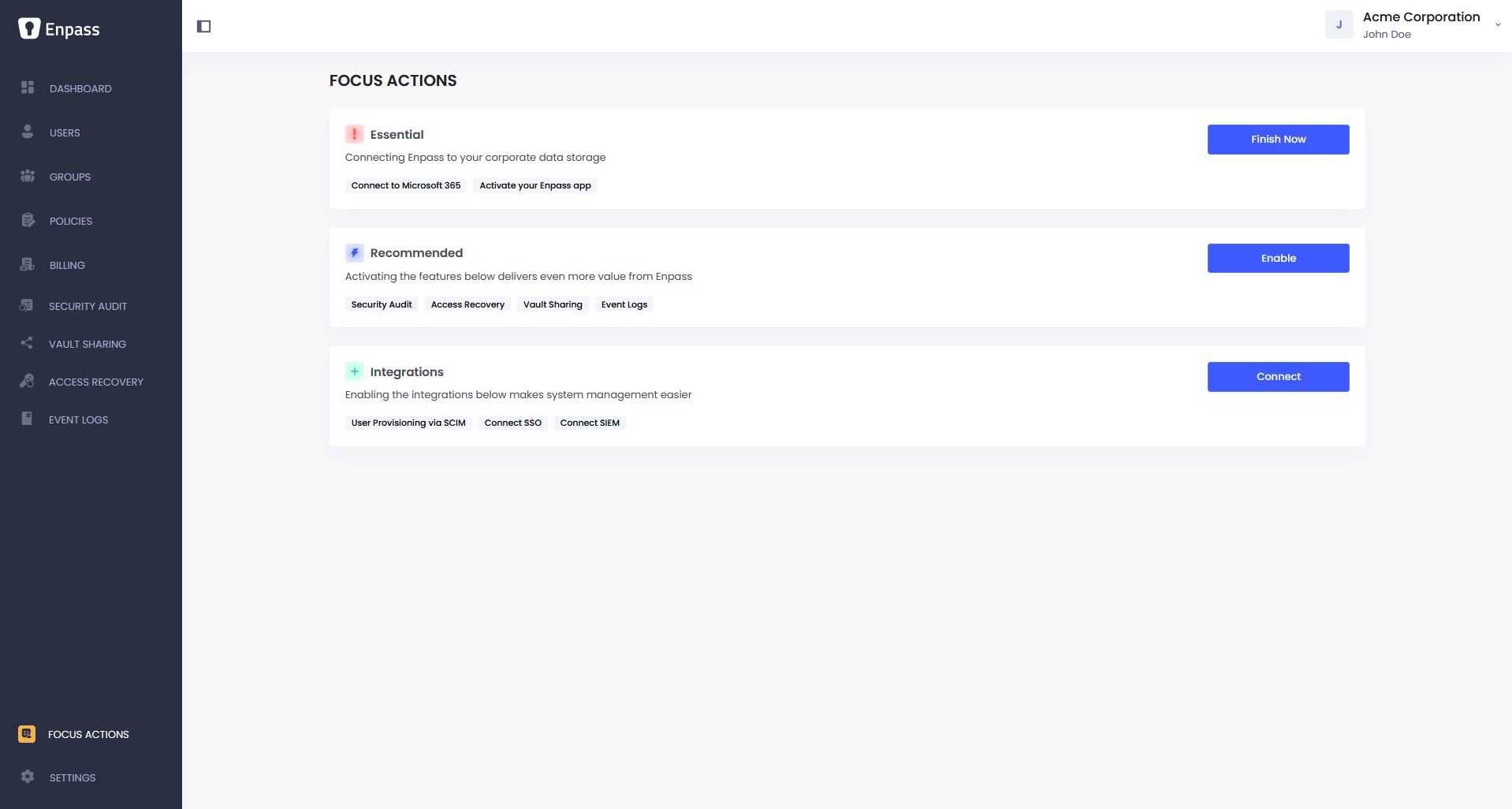Screen dimensions: 1512x809
Task: Click the Recommended card heading
Action: coord(416,253)
